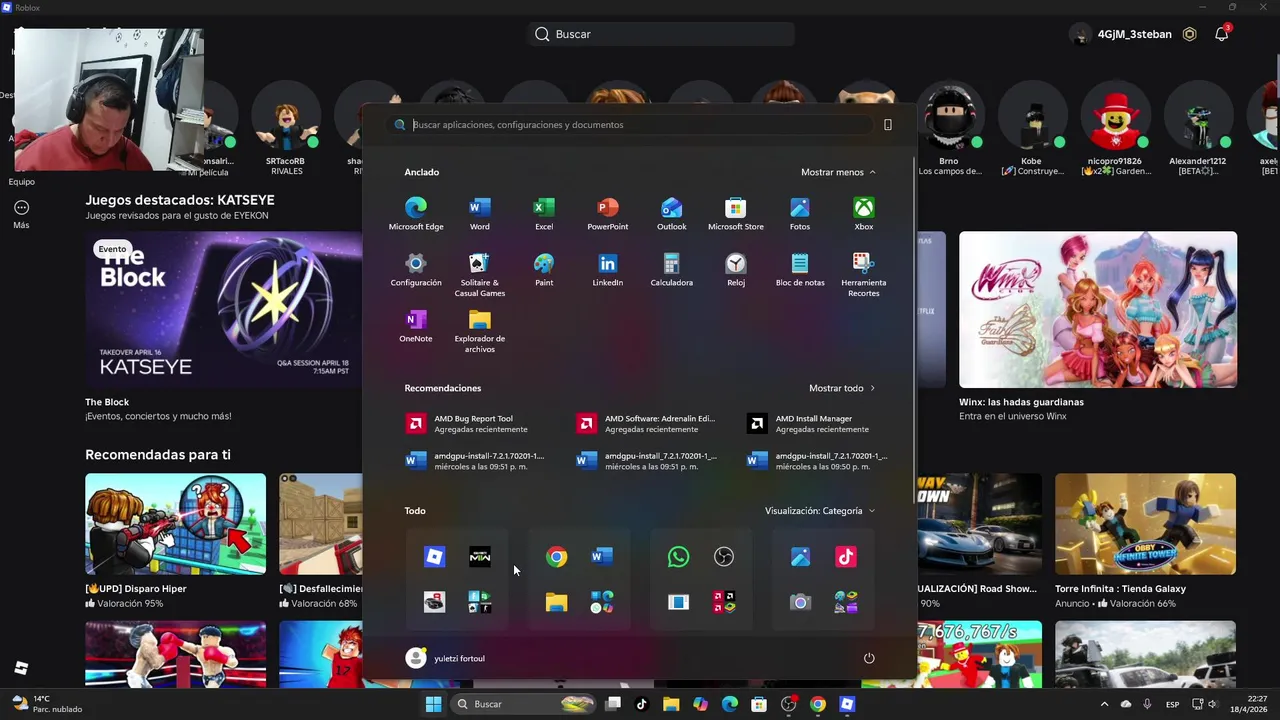Image resolution: width=1280 pixels, height=720 pixels.
Task: Expand recommendations with Mostrar todo
Action: (x=842, y=388)
